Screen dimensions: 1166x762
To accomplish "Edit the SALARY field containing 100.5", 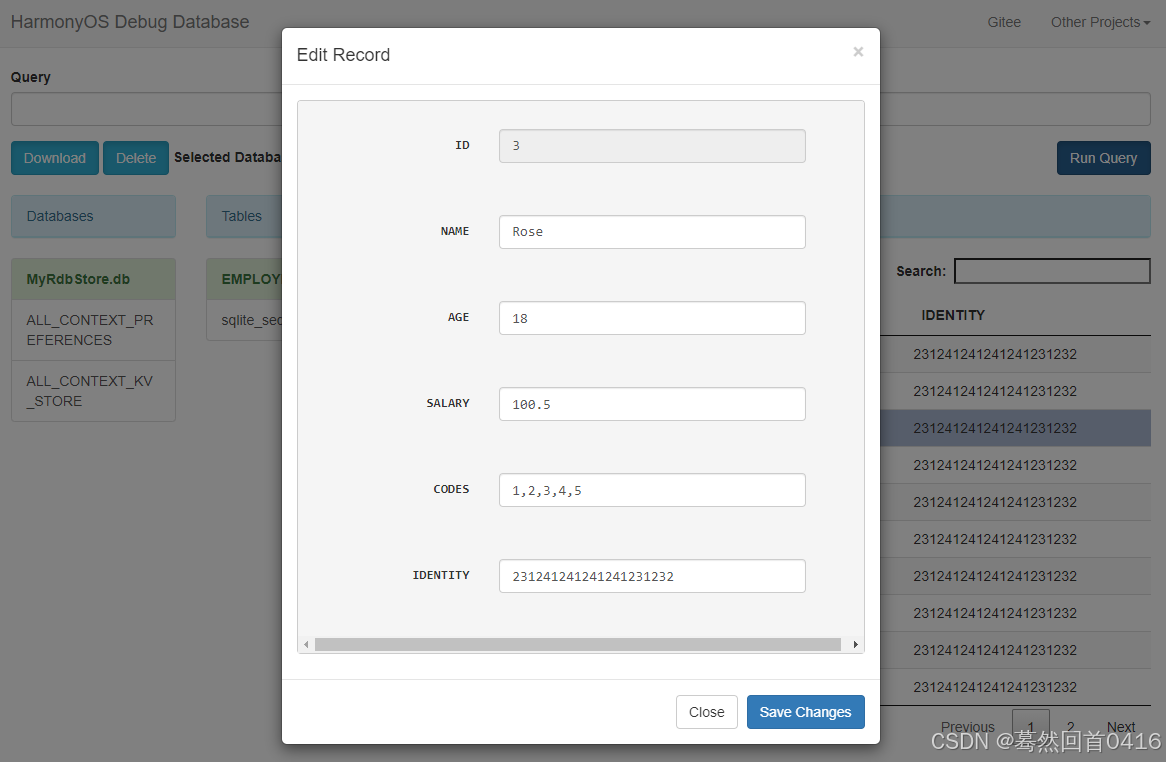I will tap(652, 404).
